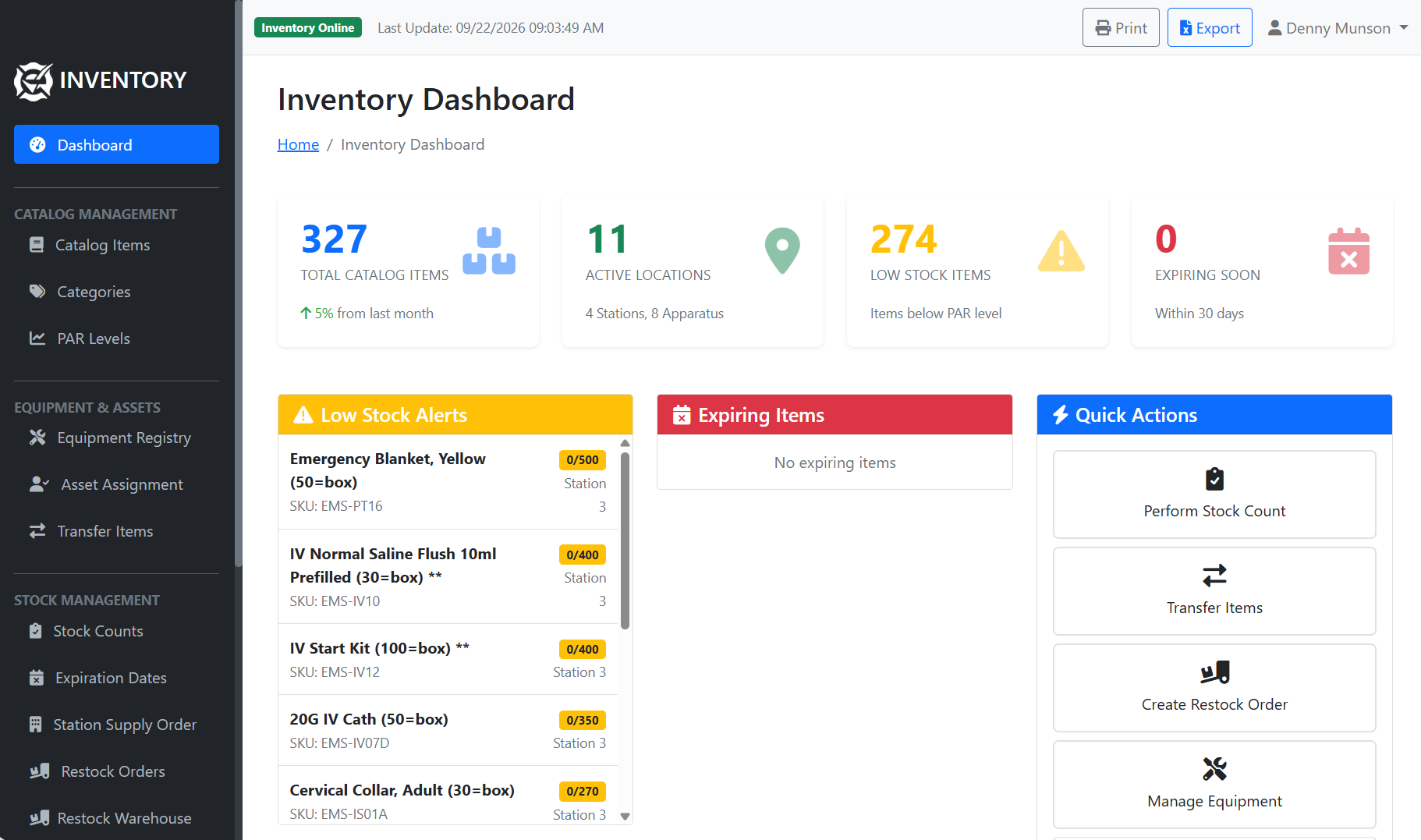
Task: Click the Station Supply Order building icon
Action: tap(36, 725)
